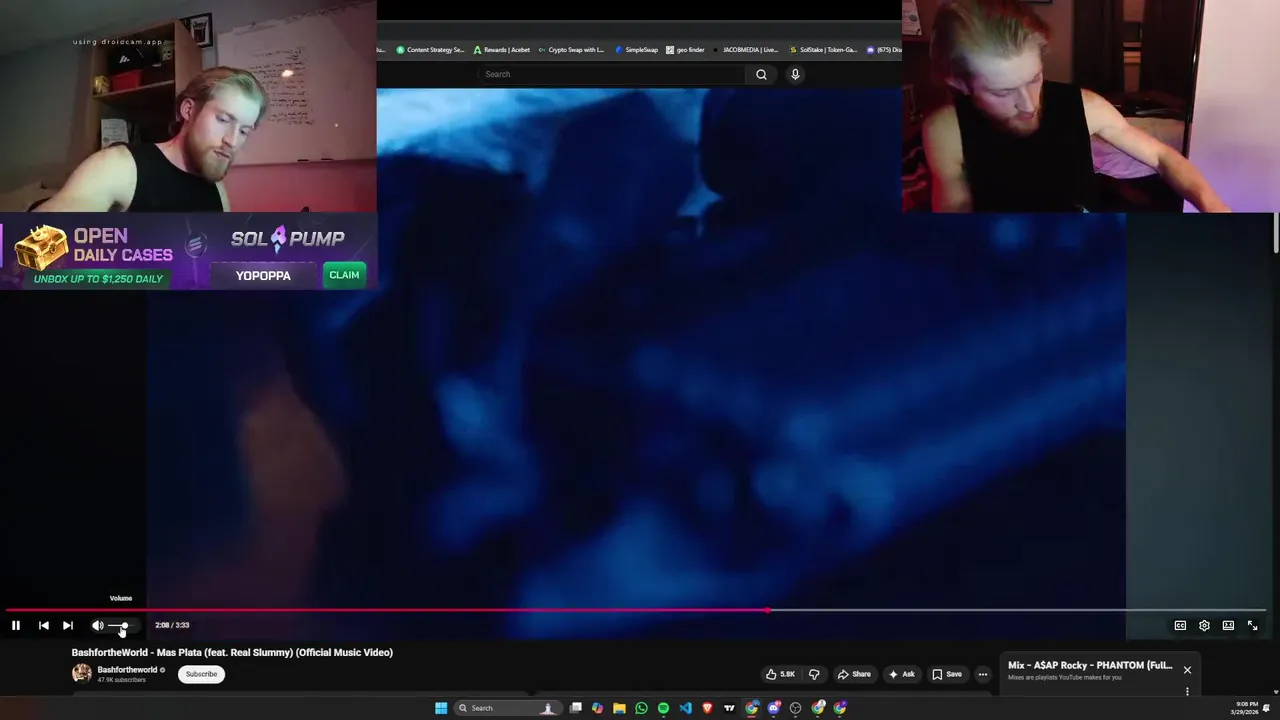Go to the previous video
This screenshot has width=1280, height=720.
click(44, 625)
